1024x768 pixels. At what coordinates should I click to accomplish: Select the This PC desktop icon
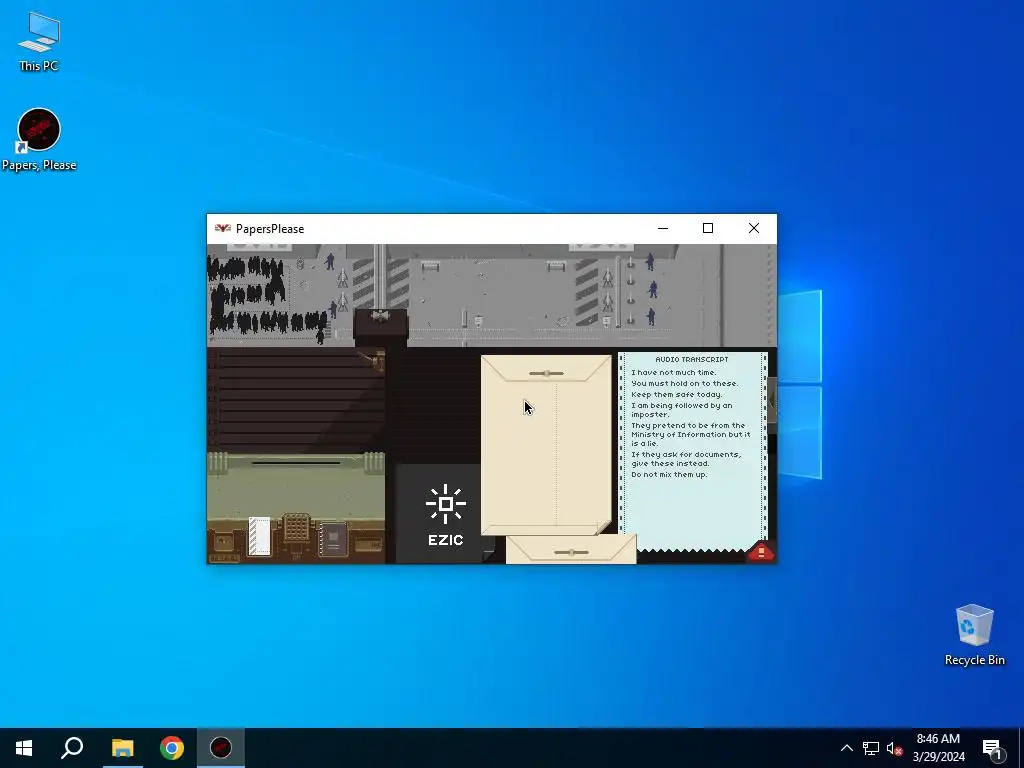(39, 41)
